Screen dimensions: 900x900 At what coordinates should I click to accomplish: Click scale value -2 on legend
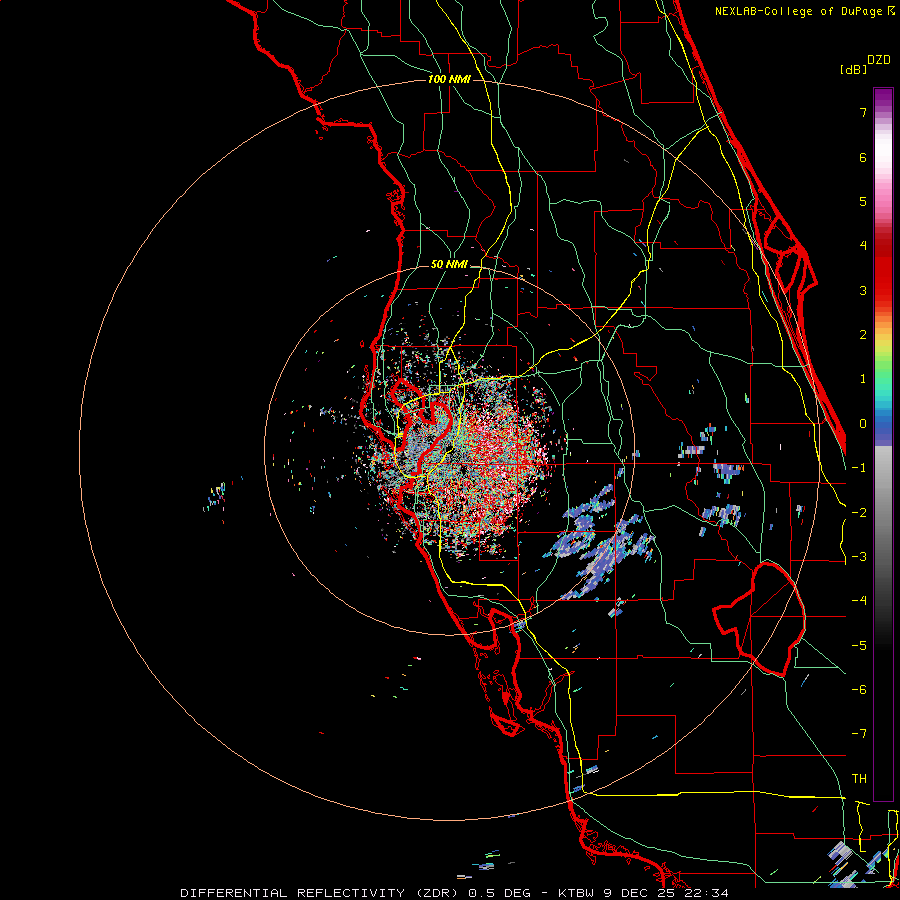[x=859, y=513]
